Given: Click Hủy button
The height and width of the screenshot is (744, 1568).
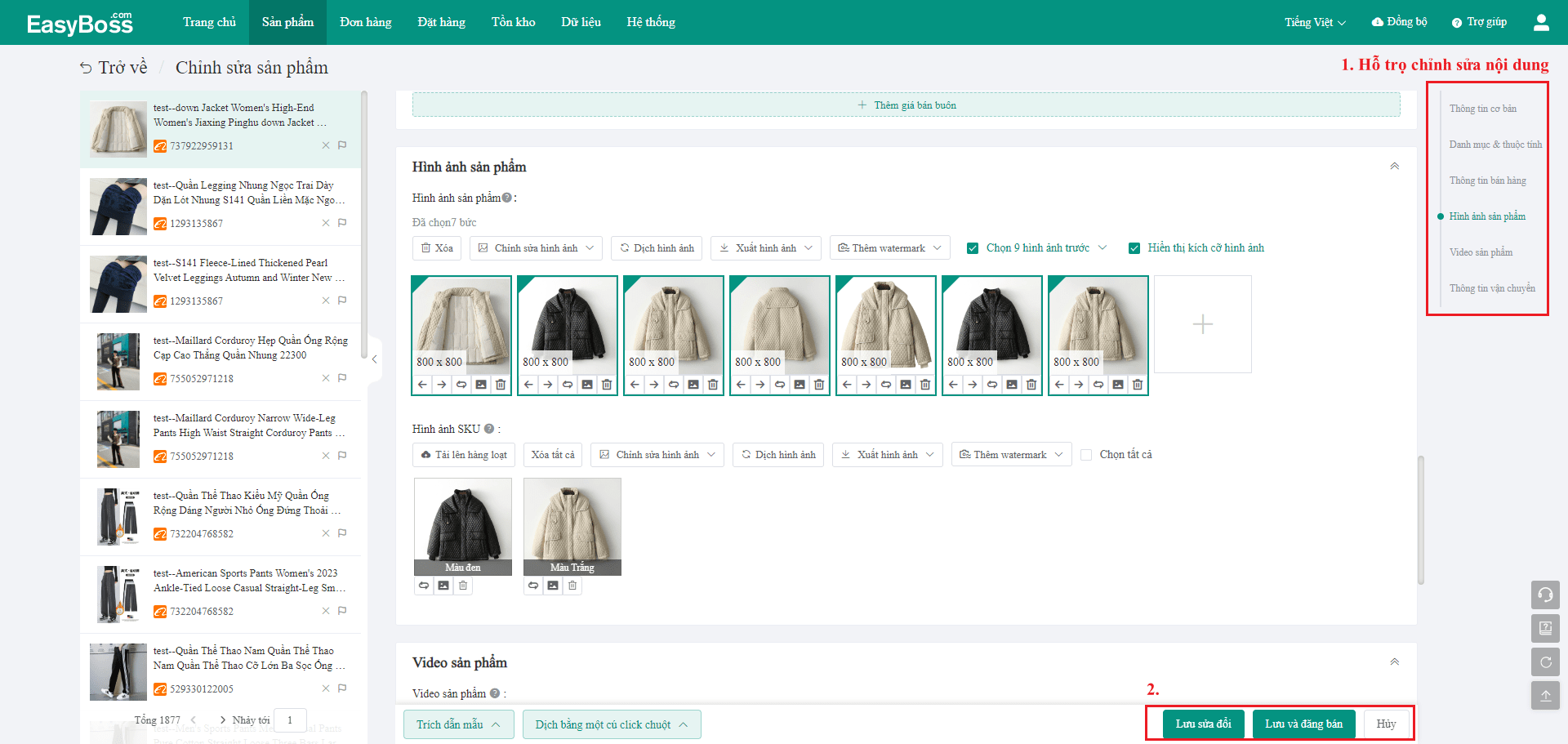Looking at the screenshot, I should point(1386,724).
